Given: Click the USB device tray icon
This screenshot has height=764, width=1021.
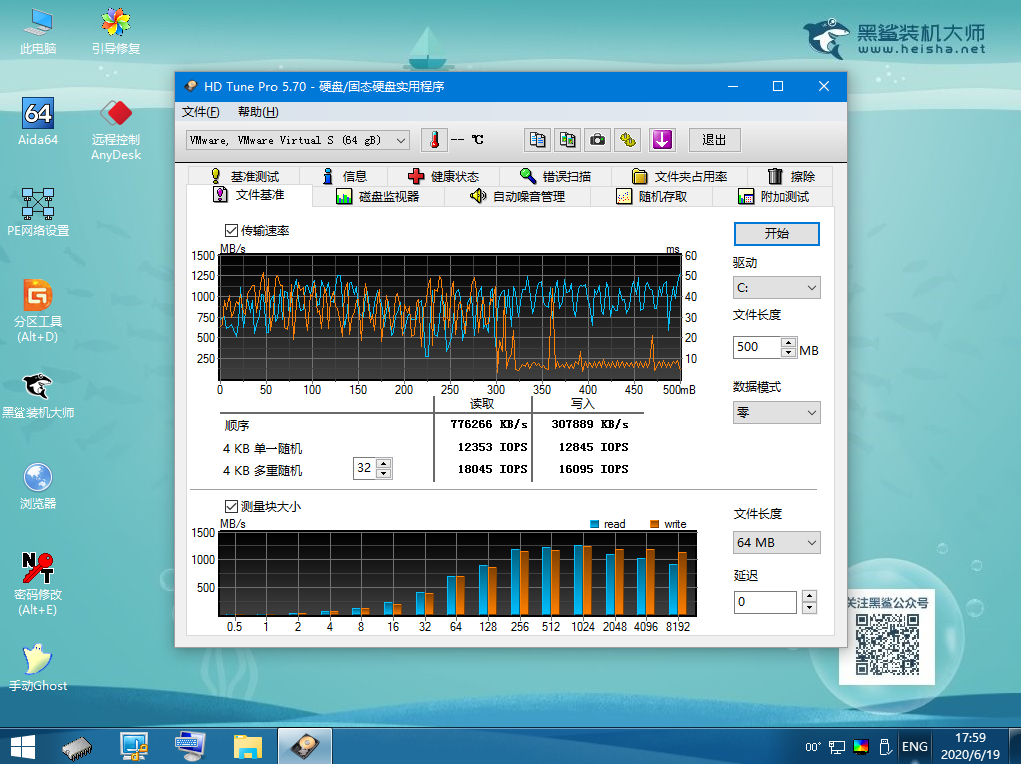Looking at the screenshot, I should click(884, 746).
